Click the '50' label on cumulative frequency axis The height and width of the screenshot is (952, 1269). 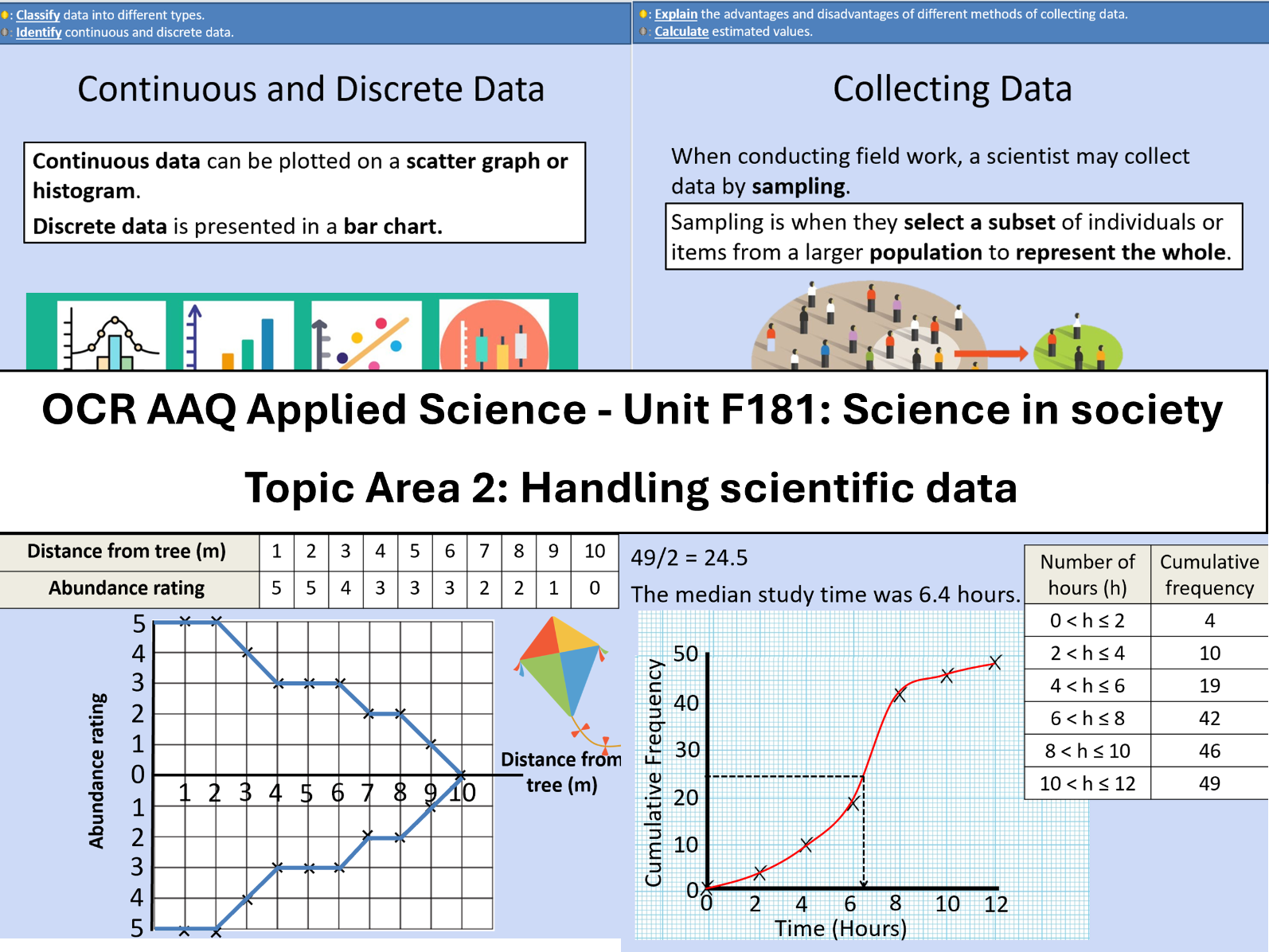pyautogui.click(x=685, y=654)
